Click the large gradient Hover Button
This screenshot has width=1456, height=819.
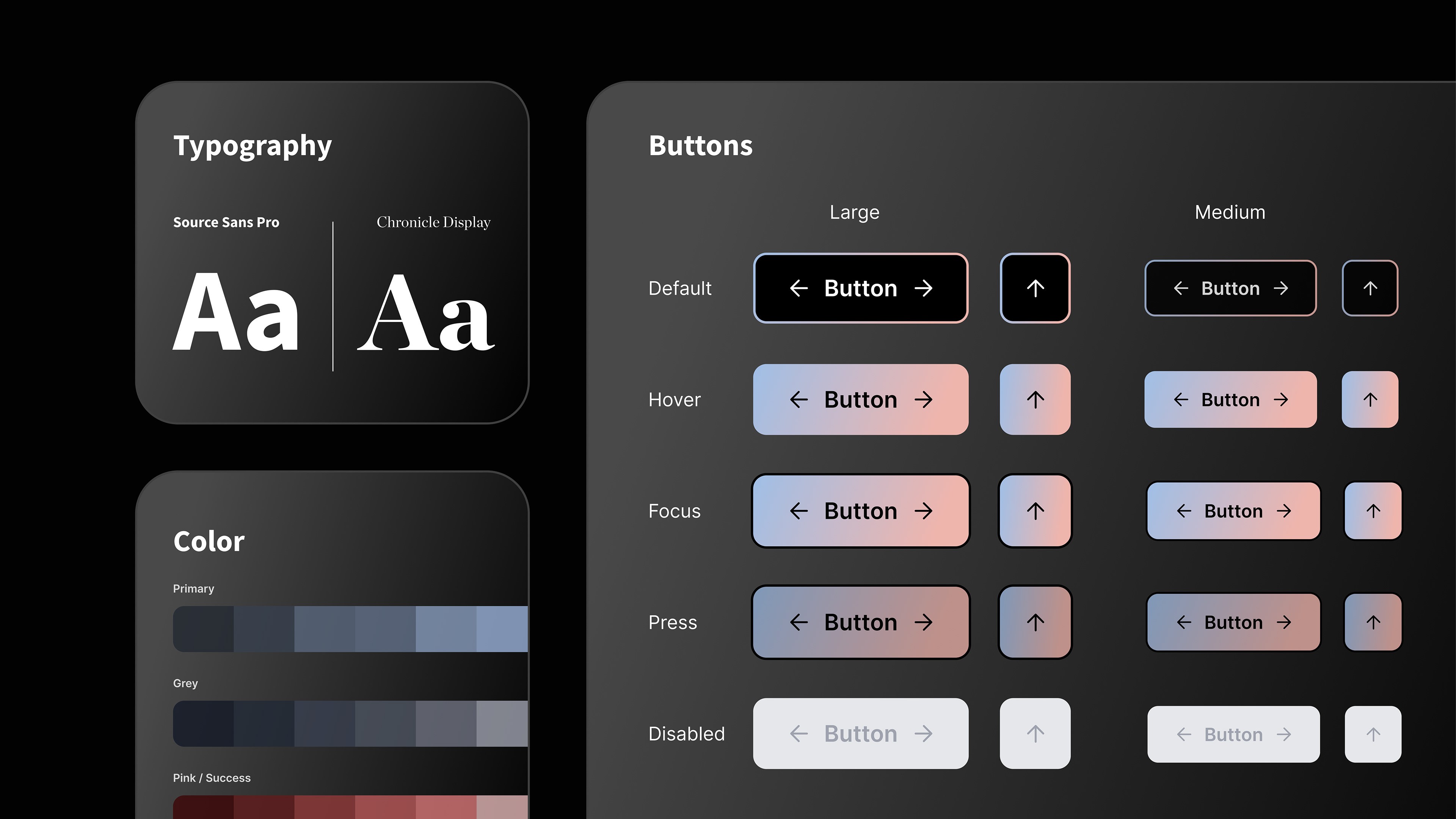tap(860, 400)
